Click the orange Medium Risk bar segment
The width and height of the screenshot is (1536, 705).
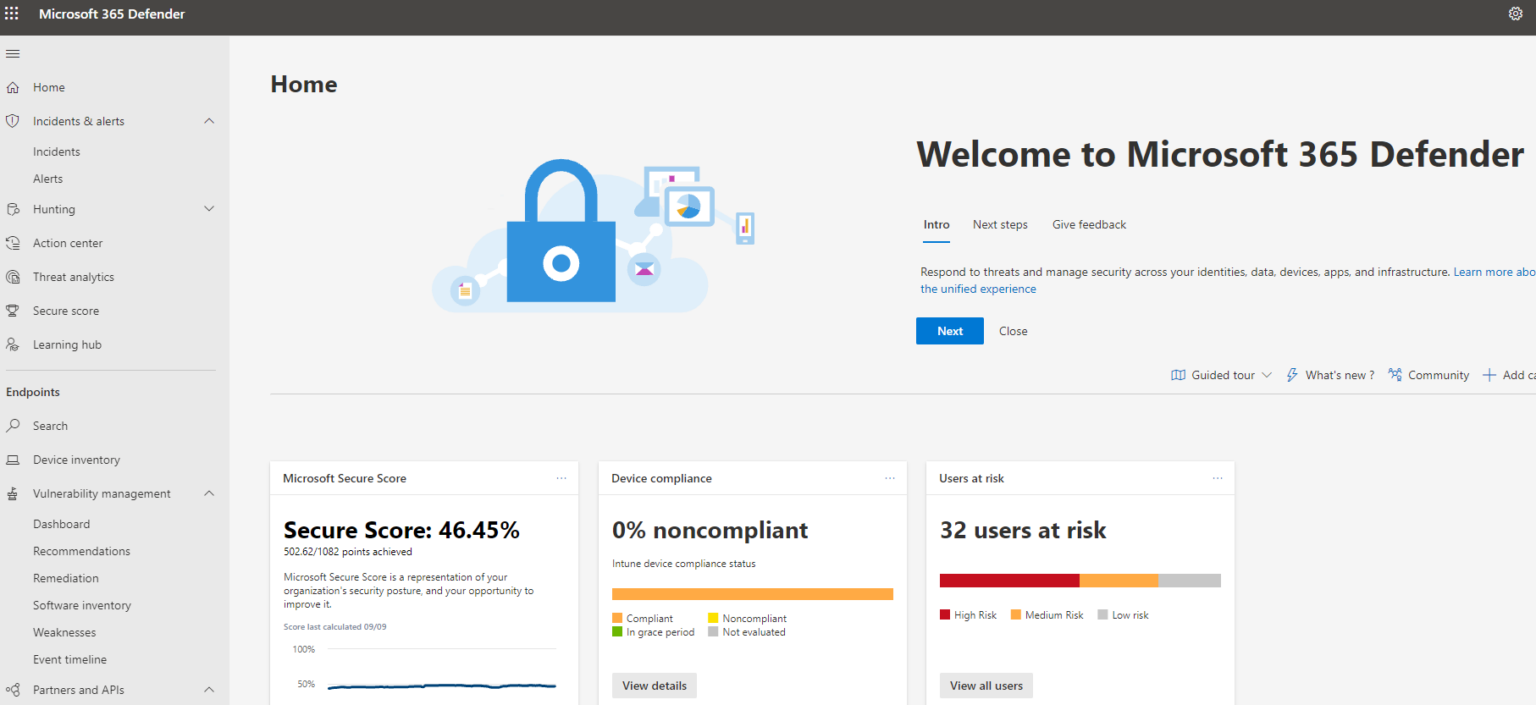(x=1119, y=580)
